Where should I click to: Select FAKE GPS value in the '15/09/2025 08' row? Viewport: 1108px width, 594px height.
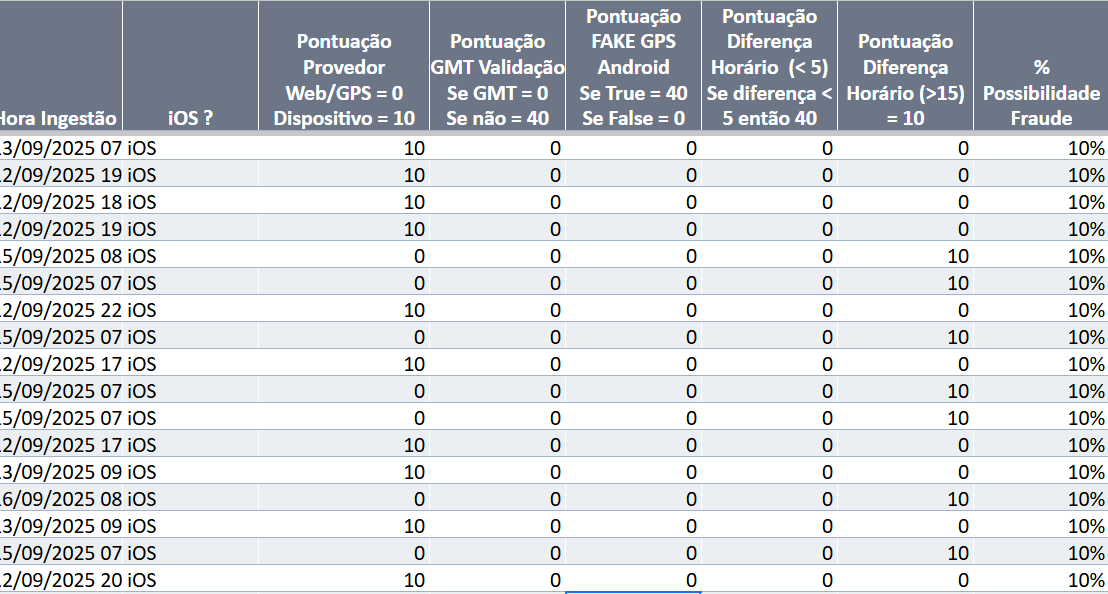(x=690, y=256)
